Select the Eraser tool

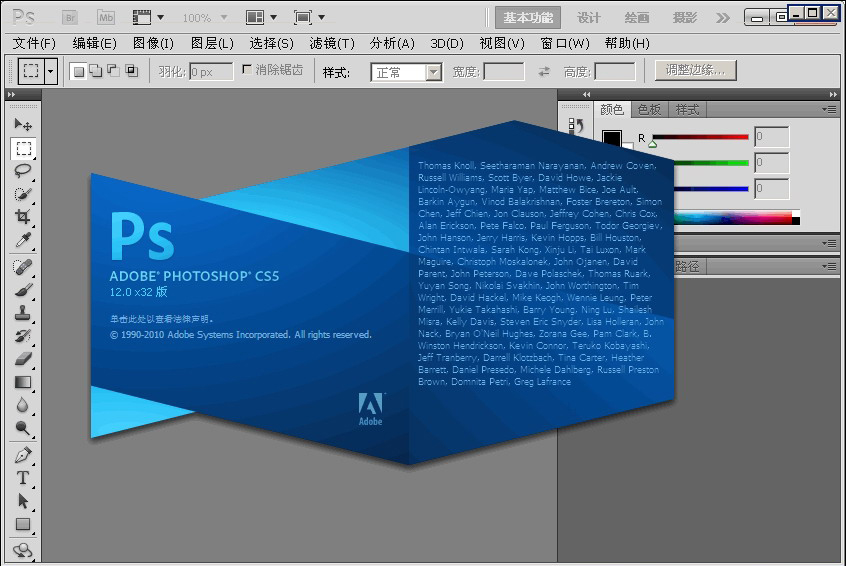[23, 358]
